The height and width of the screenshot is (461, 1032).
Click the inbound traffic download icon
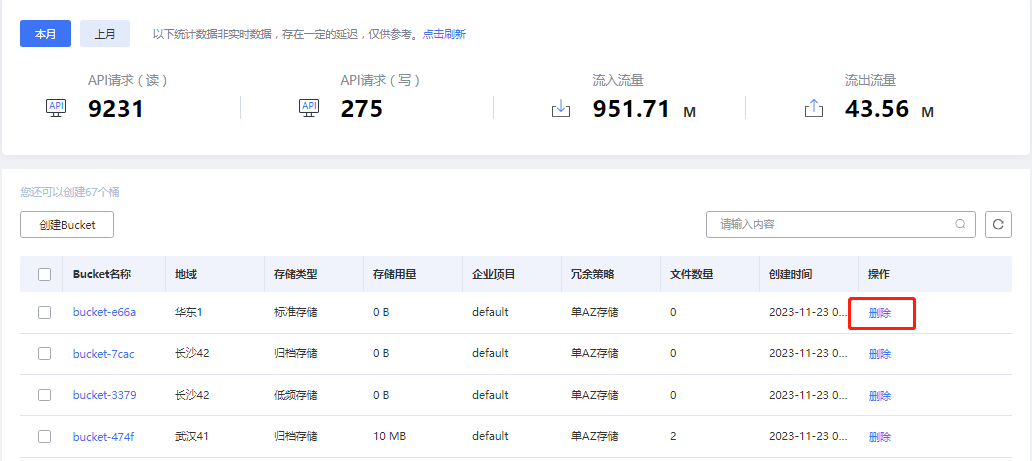(x=561, y=109)
